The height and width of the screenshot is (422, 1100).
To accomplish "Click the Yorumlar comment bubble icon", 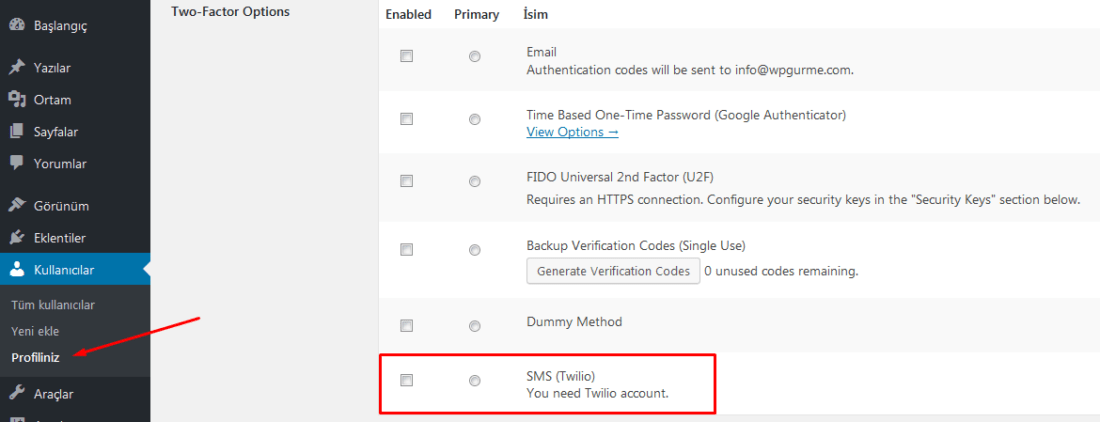I will coord(17,163).
